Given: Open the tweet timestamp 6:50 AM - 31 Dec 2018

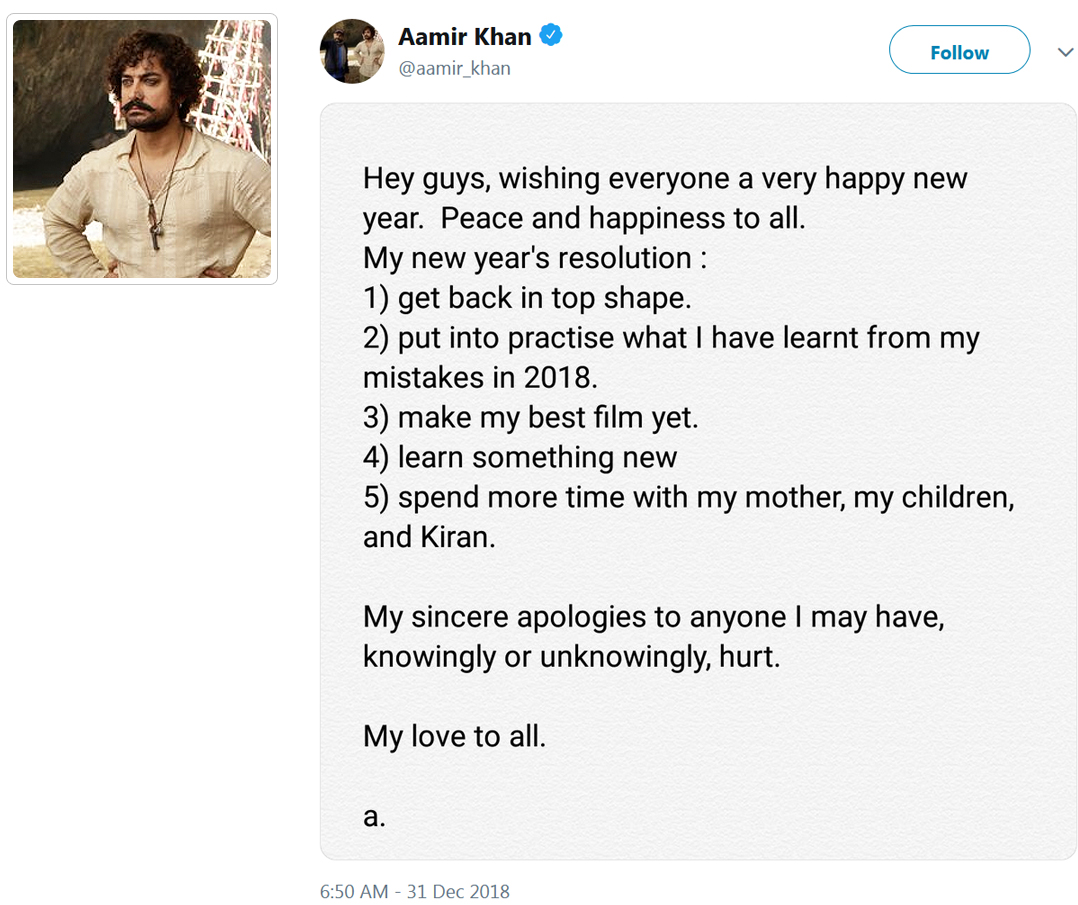Looking at the screenshot, I should click(x=414, y=891).
